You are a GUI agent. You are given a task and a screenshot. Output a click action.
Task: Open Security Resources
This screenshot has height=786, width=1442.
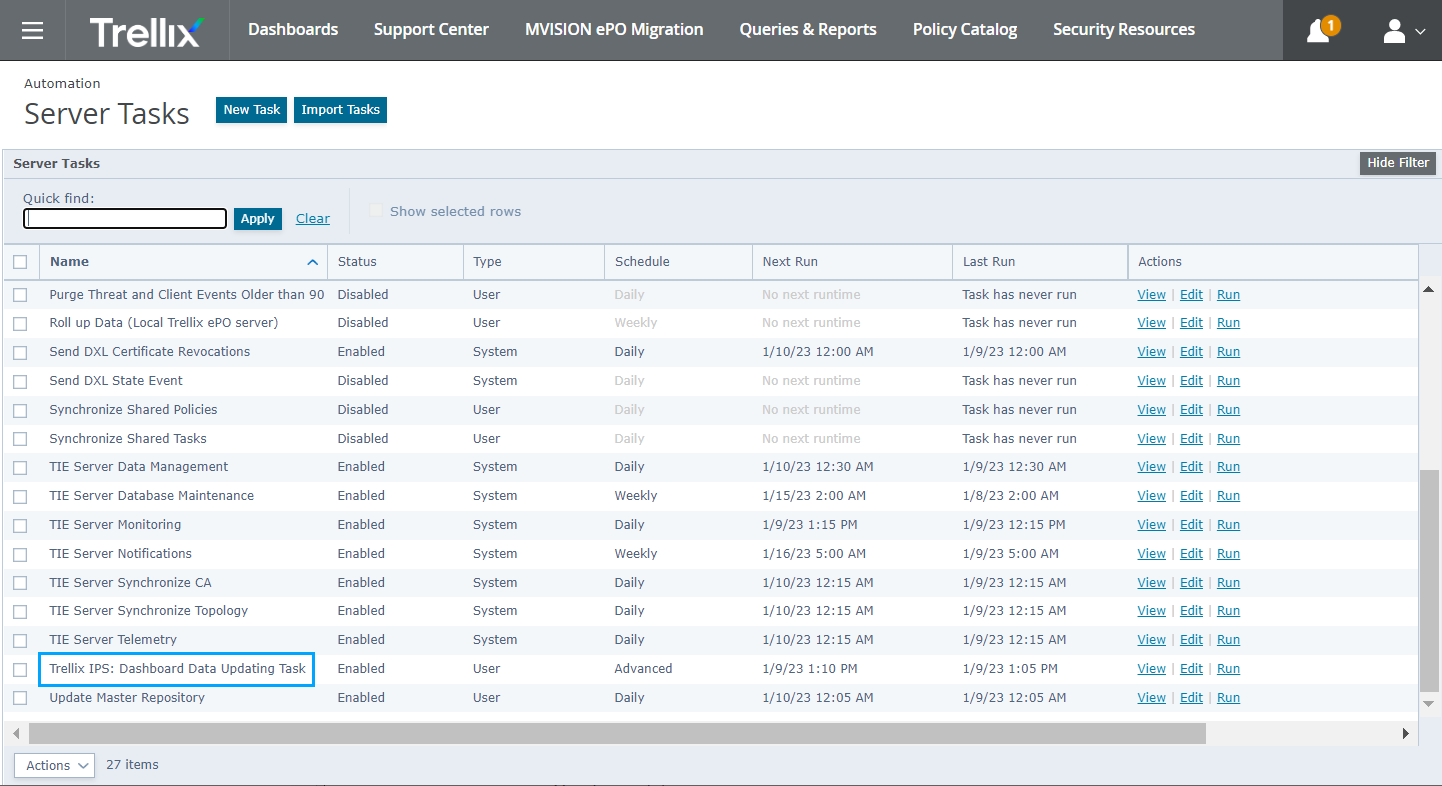click(x=1124, y=30)
